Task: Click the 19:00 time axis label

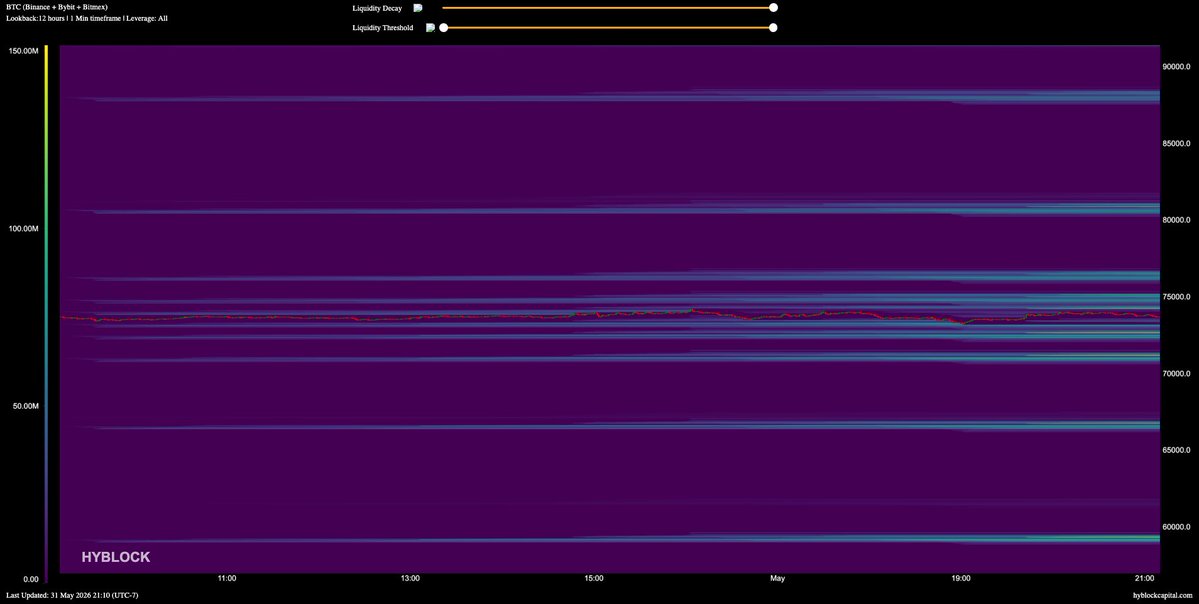Action: coord(961,579)
